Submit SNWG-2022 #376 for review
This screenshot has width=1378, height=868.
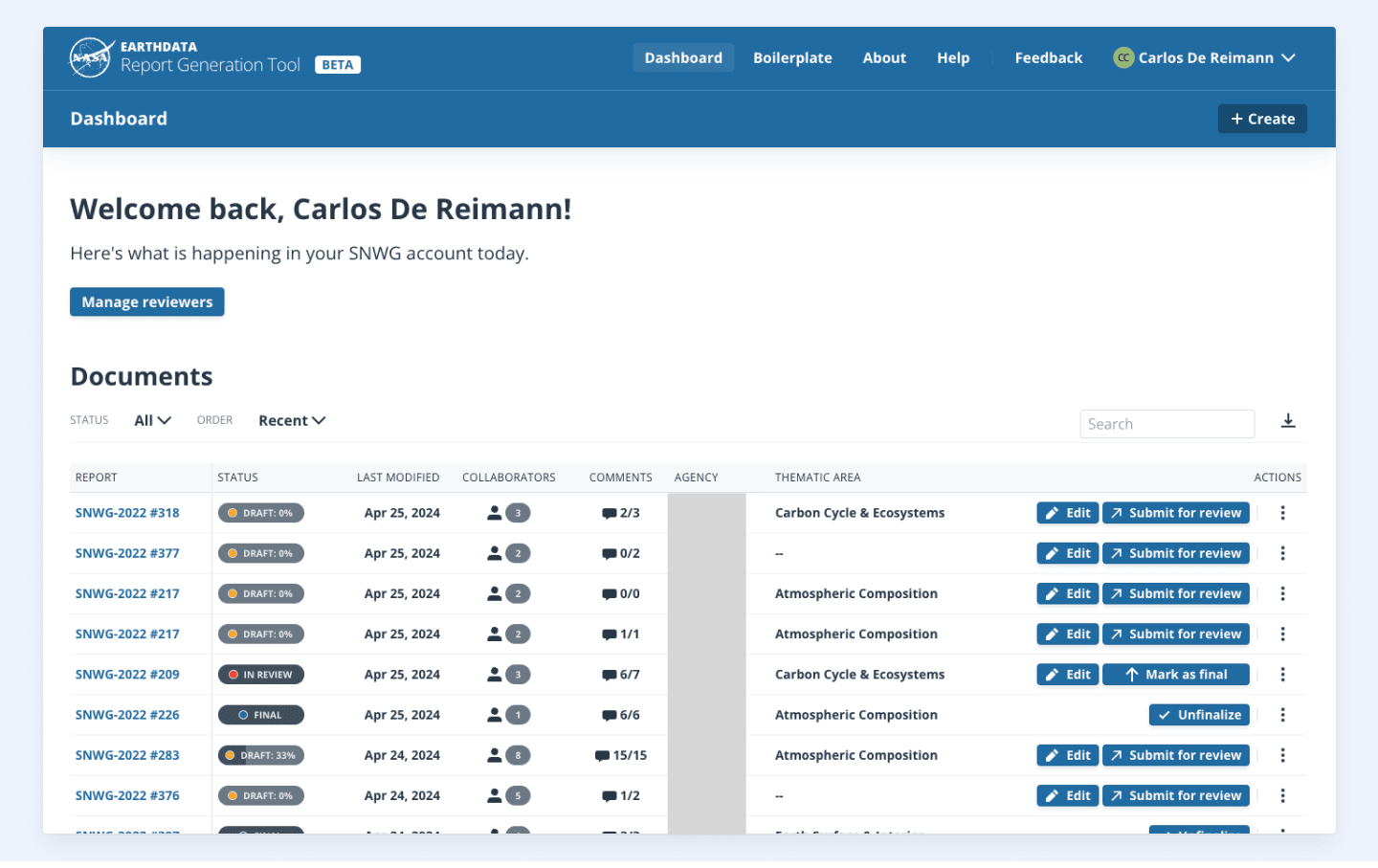[x=1175, y=796]
